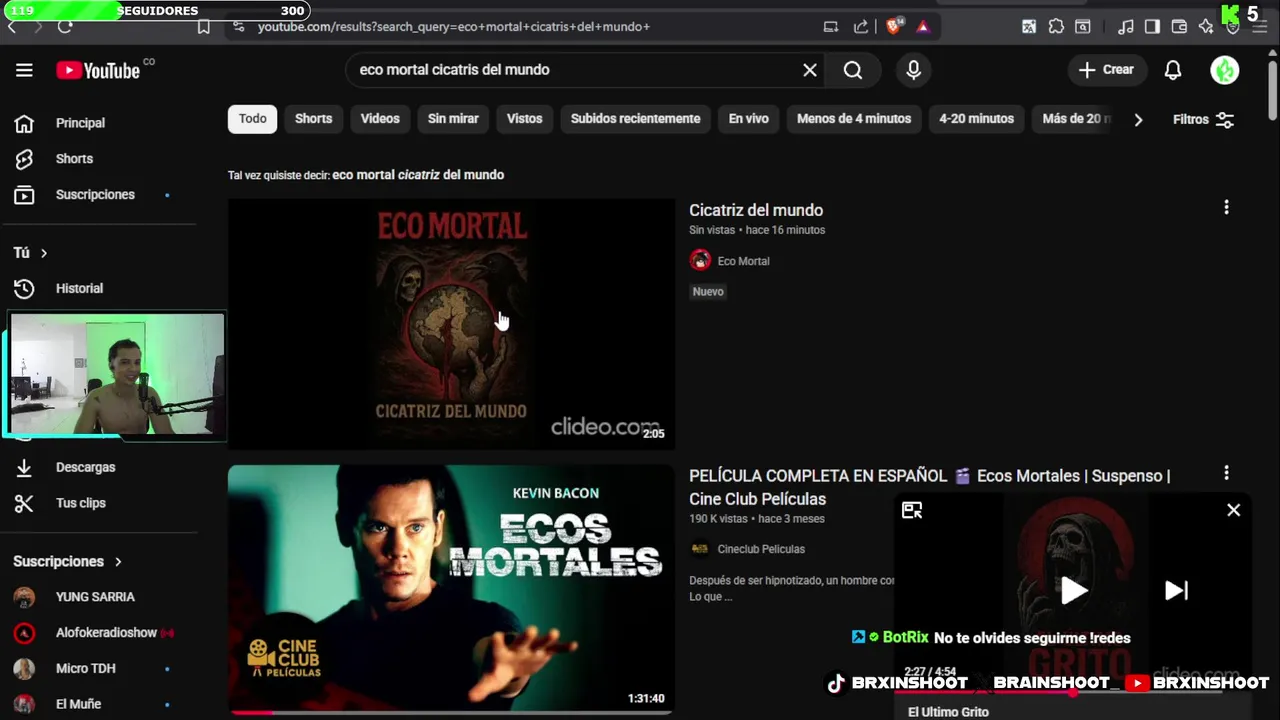The height and width of the screenshot is (720, 1280).
Task: Open the Brave wallet icon
Action: coord(1179,27)
